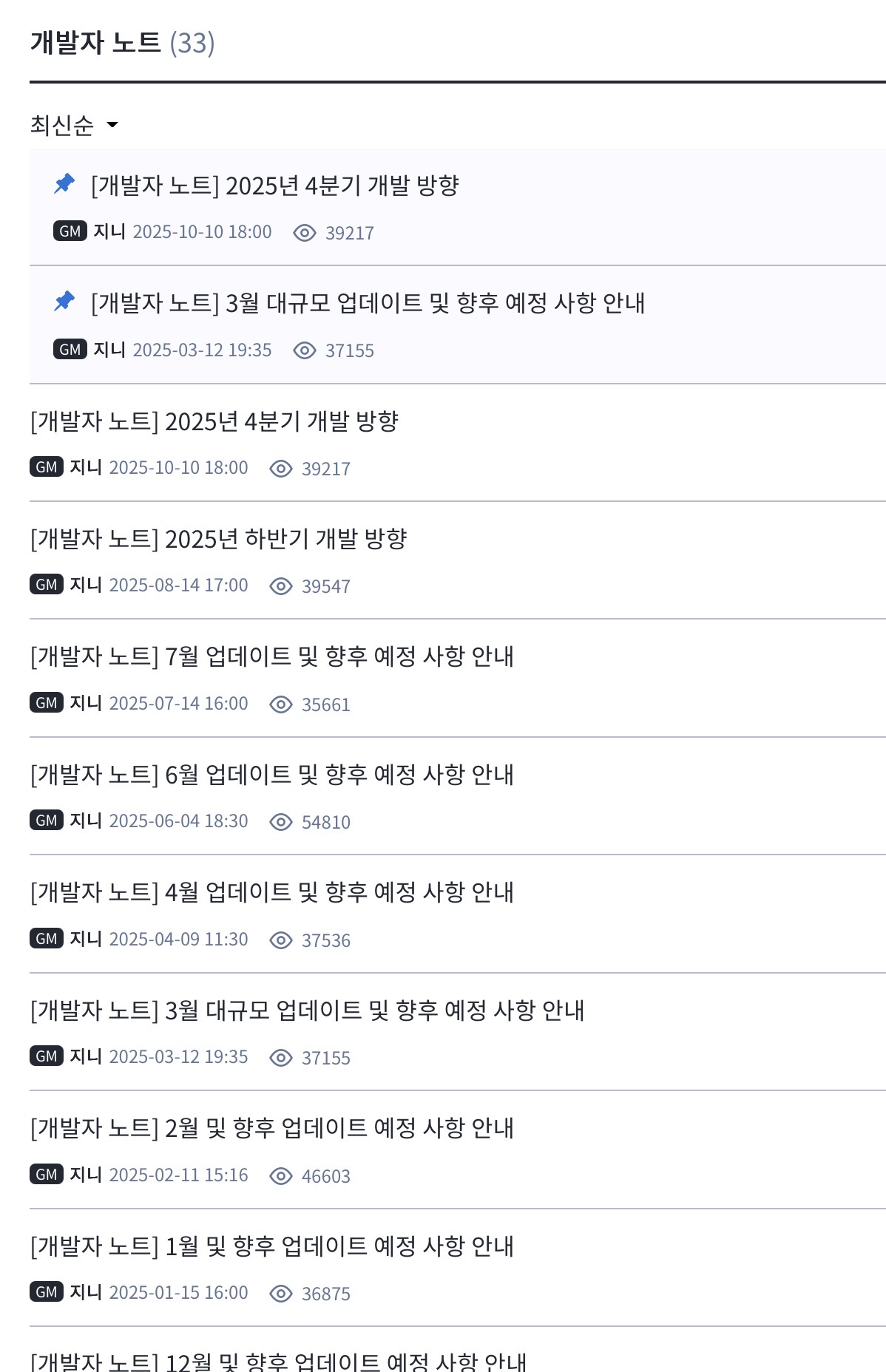
Task: Click the GM badge on 1월 업데이트 post
Action: pos(47,1292)
